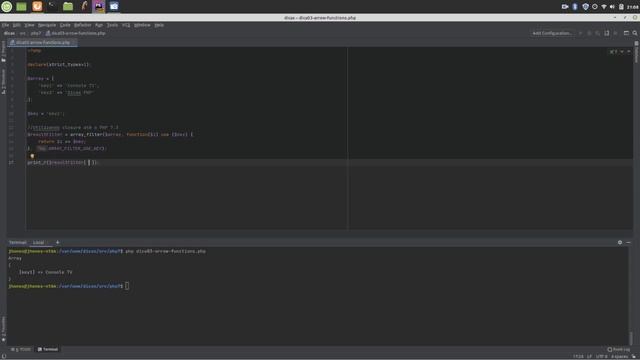
Task: Open the Project tool window sidebar tab
Action: pos(3,51)
